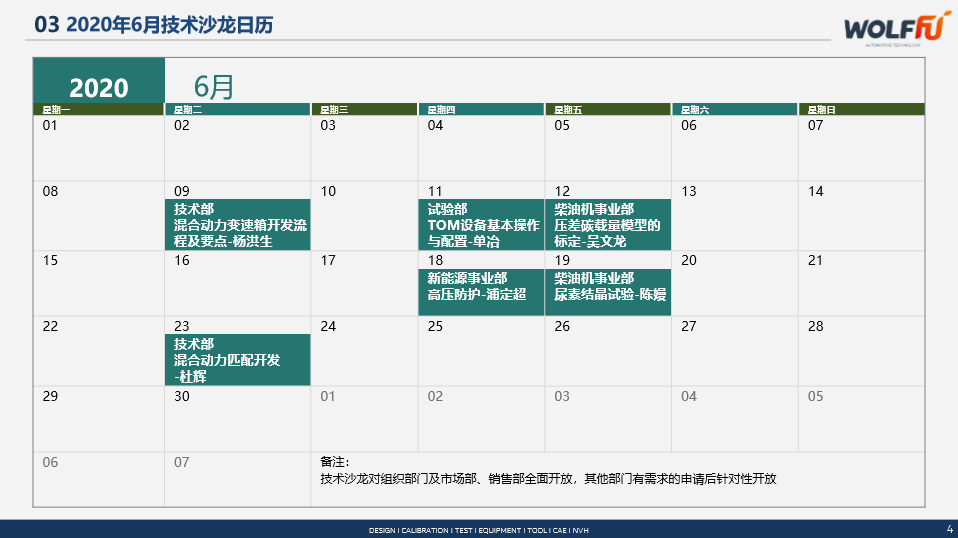This screenshot has height=538, width=958.
Task: Open the June 18 新能源事业部 event
Action: (x=481, y=285)
